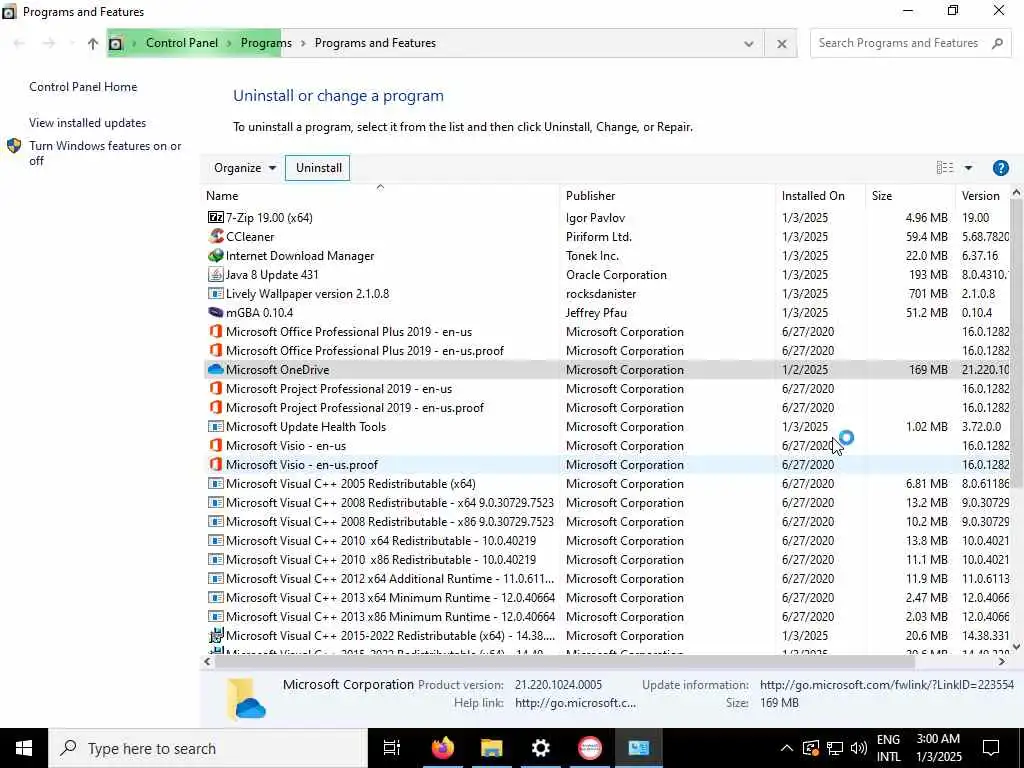1024x768 pixels.
Task: Click the 701 MB size cell
Action: (x=928, y=293)
